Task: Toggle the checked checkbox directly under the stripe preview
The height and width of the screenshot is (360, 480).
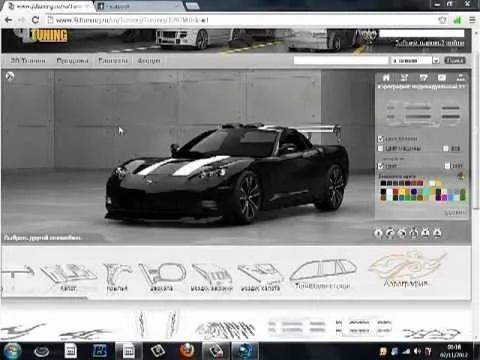Action: (380, 139)
